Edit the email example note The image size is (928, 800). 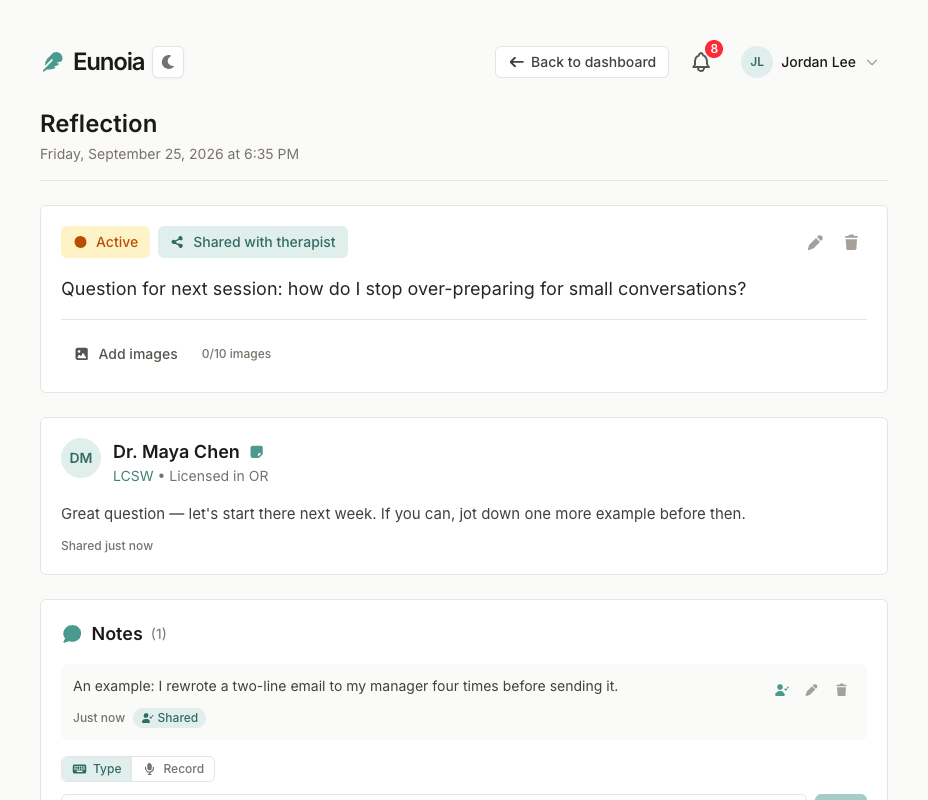811,690
